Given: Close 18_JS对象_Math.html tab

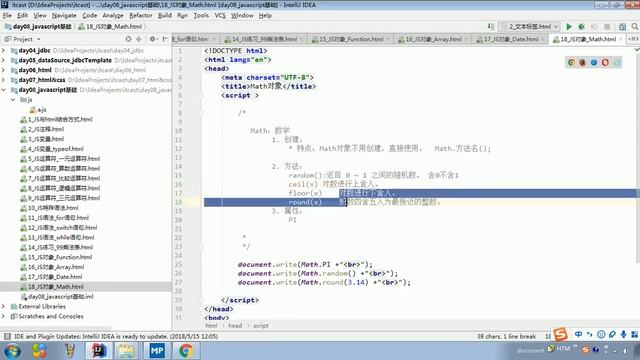Looking at the screenshot, I should (621, 39).
